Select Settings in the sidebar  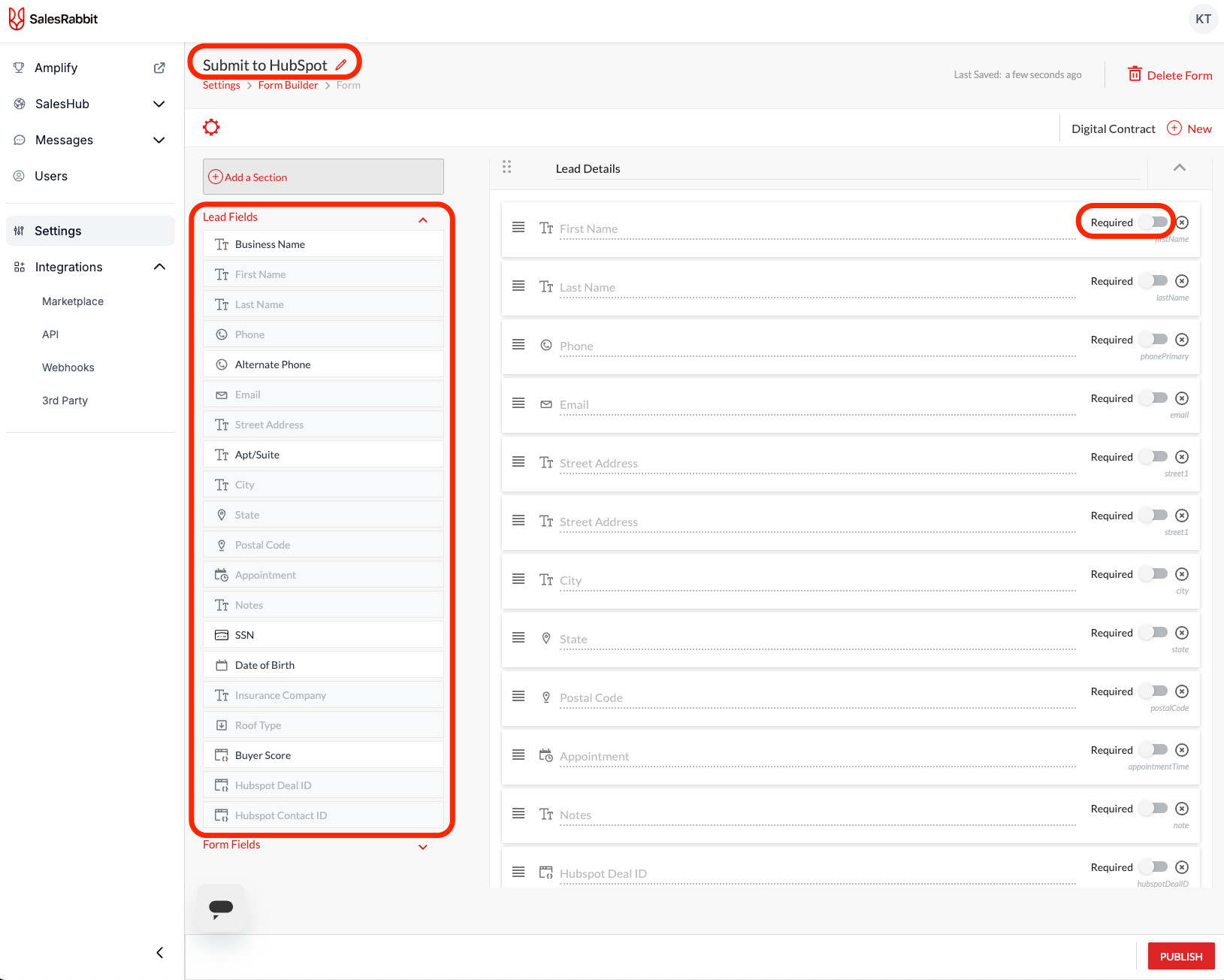pyautogui.click(x=90, y=231)
